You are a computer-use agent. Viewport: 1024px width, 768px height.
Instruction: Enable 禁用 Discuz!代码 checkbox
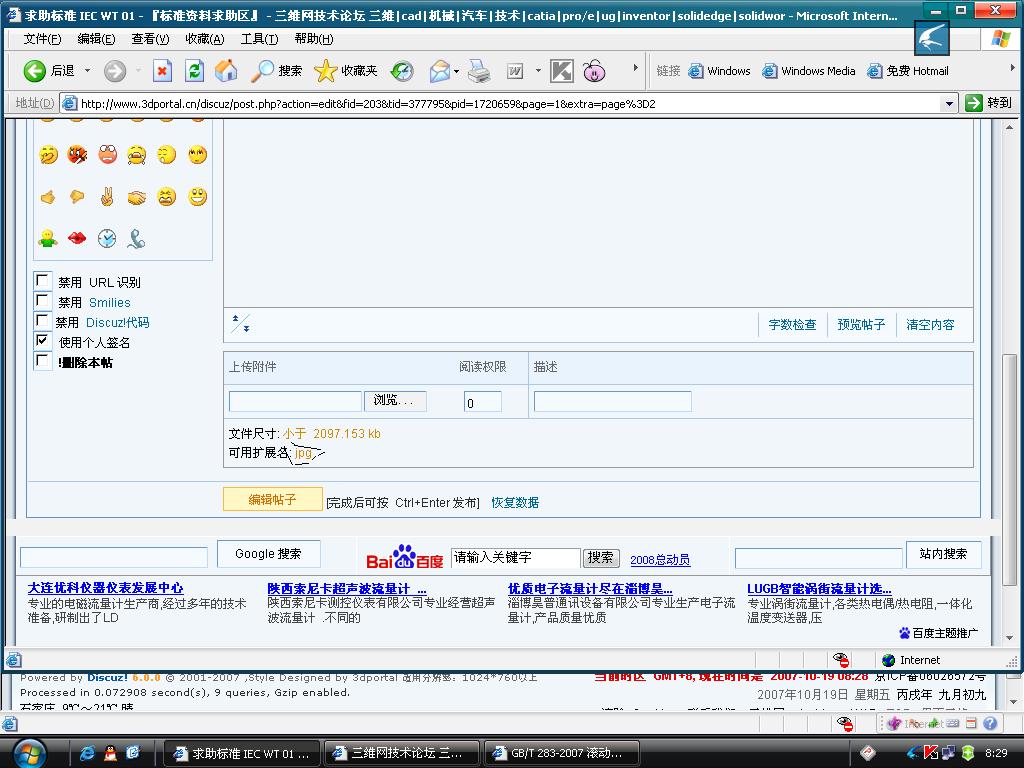42,321
